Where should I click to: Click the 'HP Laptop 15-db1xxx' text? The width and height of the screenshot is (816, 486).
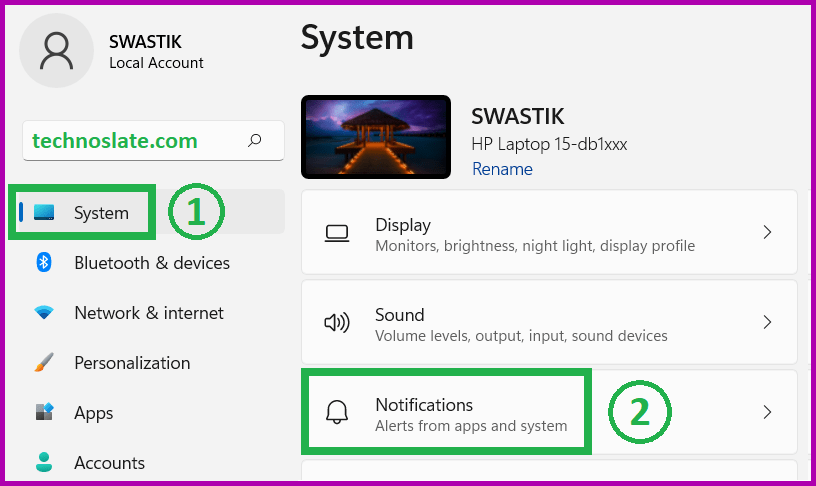pyautogui.click(x=549, y=144)
